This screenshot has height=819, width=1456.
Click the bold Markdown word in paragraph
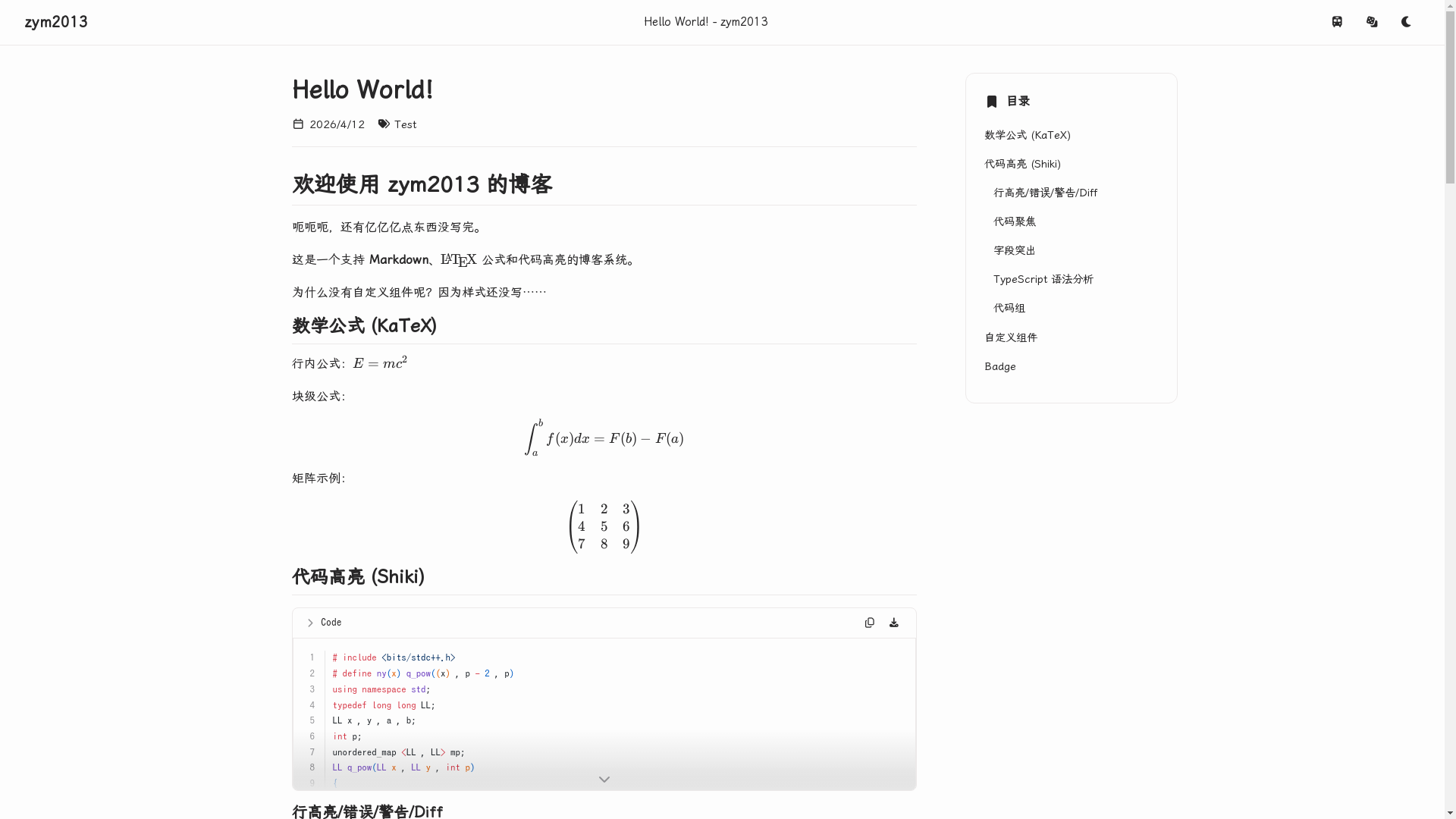(399, 259)
